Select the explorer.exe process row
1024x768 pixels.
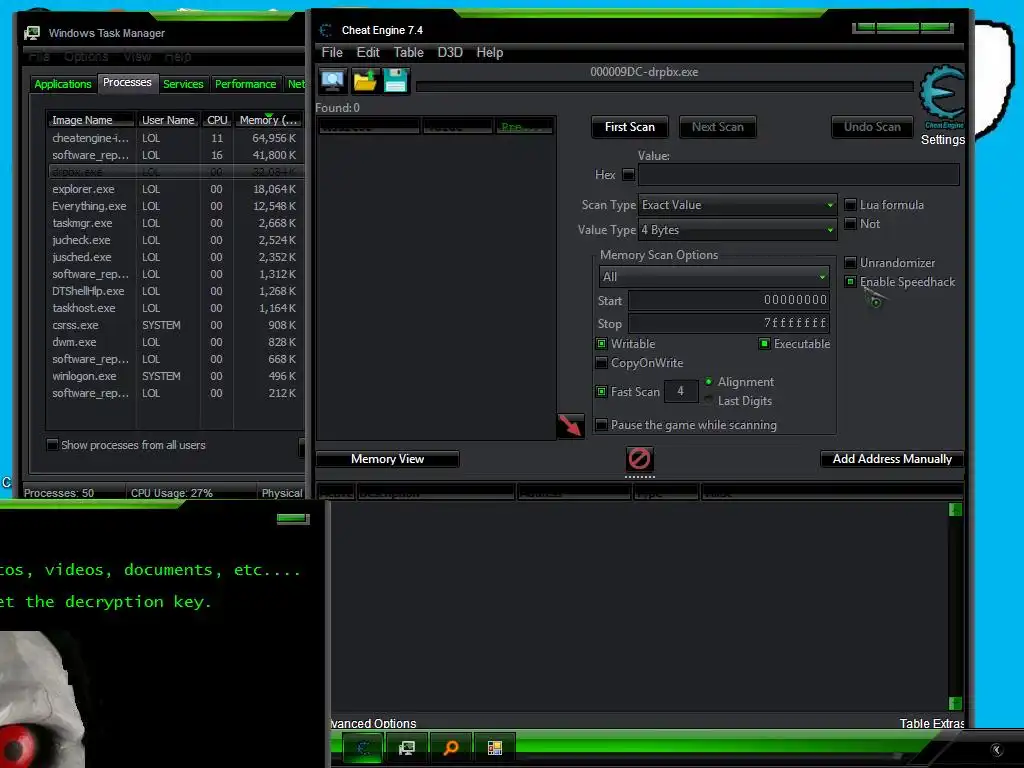coord(175,189)
